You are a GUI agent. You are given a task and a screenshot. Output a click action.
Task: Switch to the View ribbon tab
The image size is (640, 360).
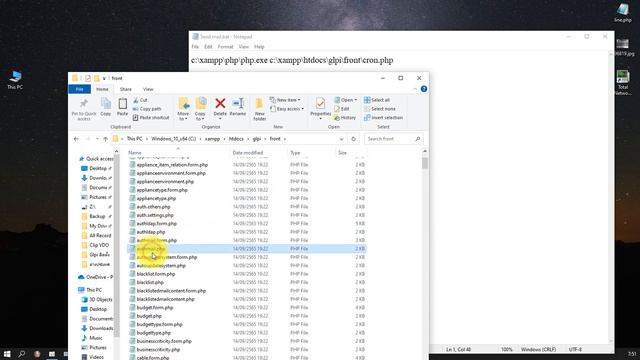(148, 89)
